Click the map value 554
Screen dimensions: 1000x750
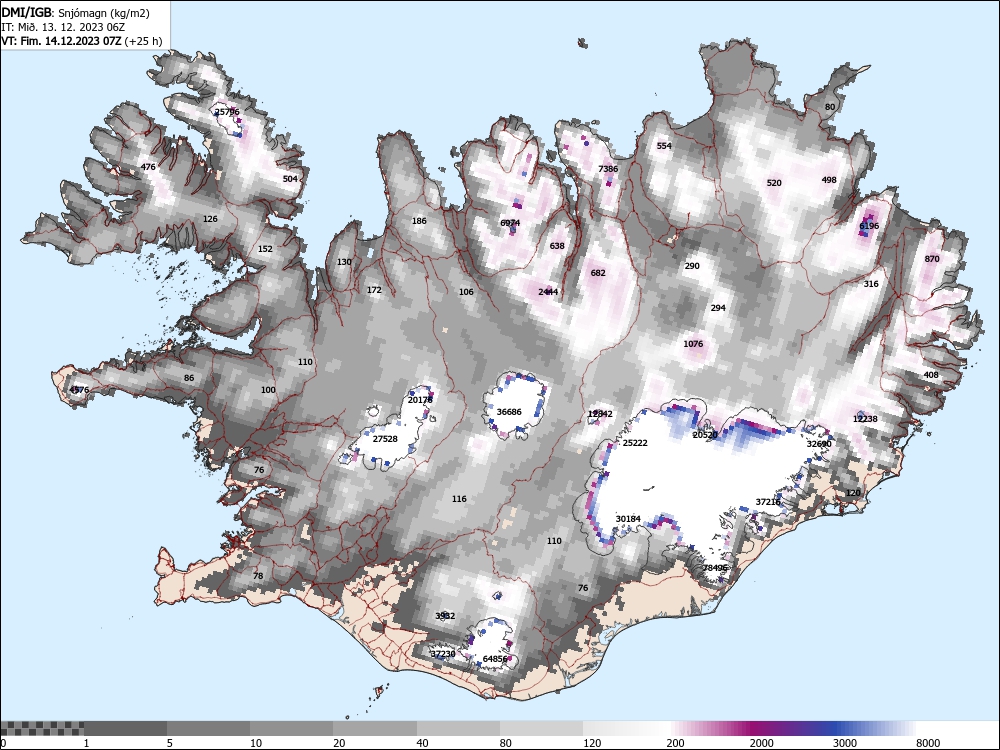tap(664, 146)
